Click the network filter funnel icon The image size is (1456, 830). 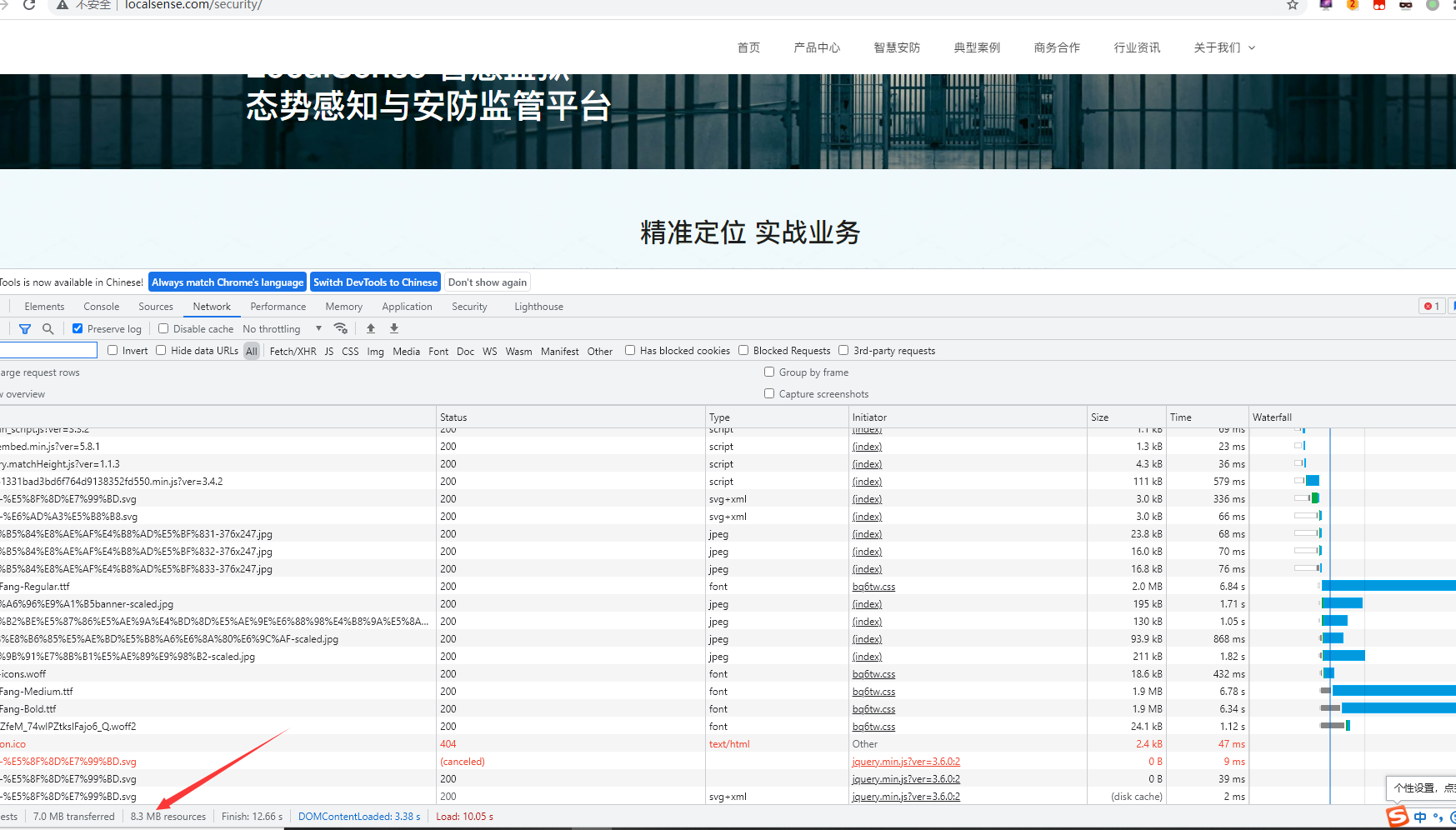pyautogui.click(x=25, y=329)
